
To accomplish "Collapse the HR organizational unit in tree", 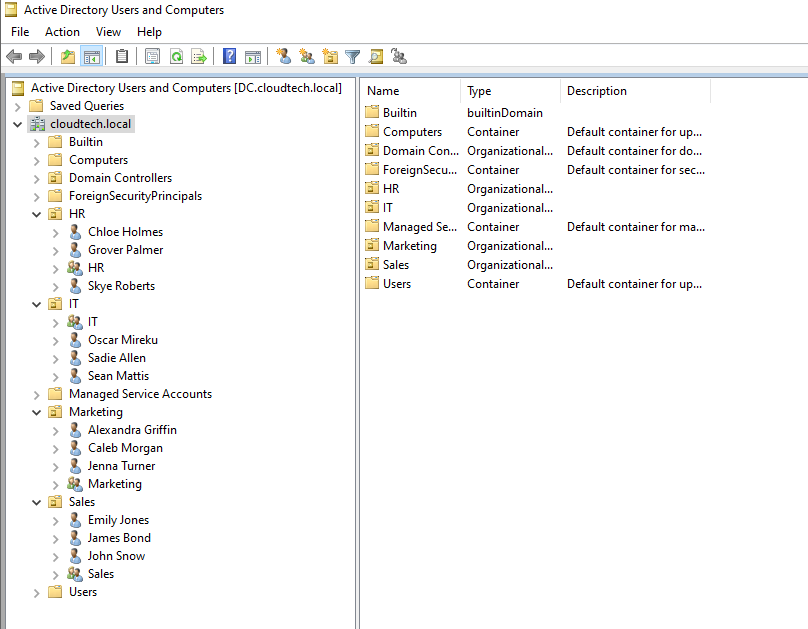I will (x=37, y=214).
